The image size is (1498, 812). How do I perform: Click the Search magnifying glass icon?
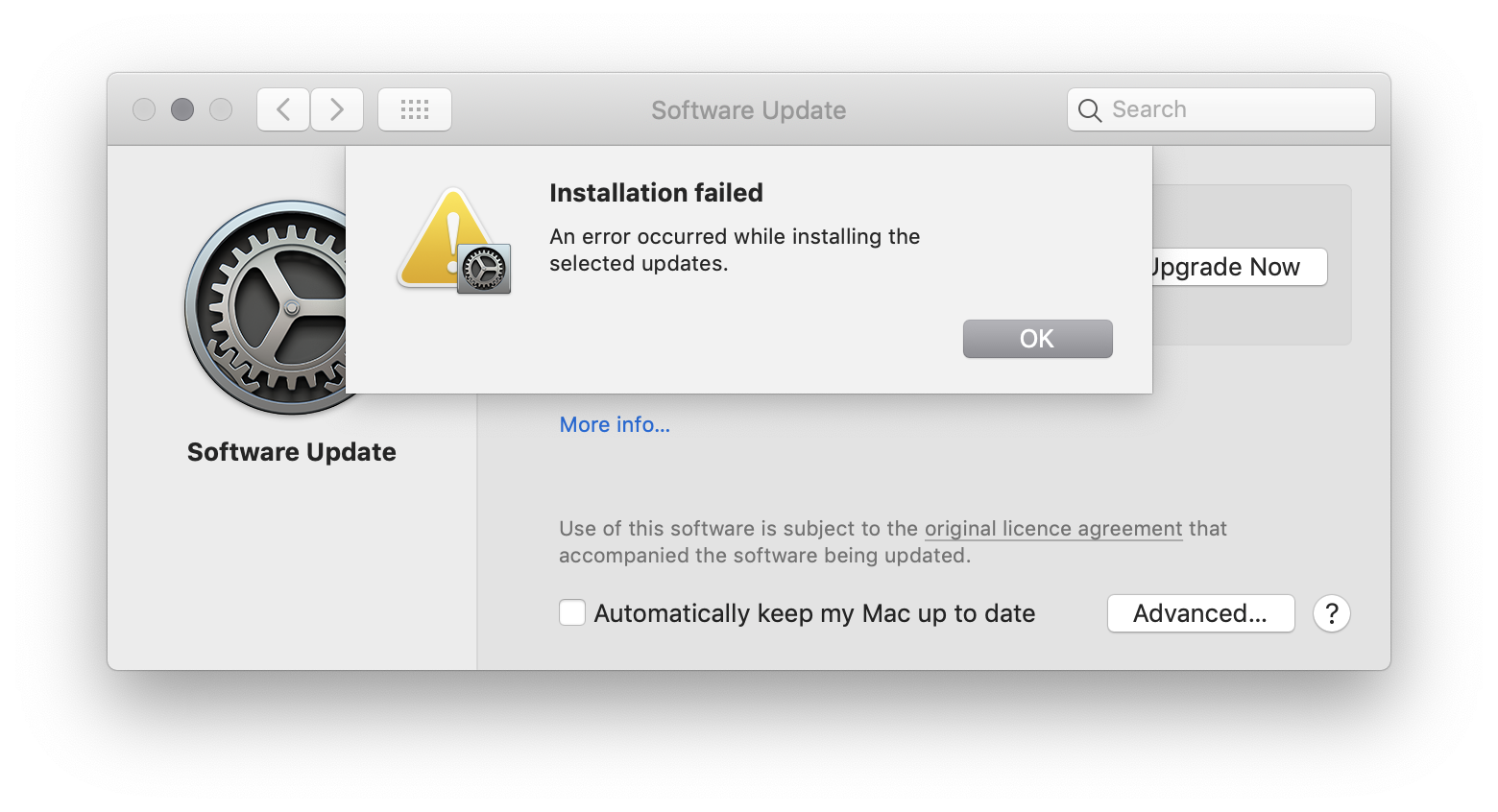pos(1090,109)
